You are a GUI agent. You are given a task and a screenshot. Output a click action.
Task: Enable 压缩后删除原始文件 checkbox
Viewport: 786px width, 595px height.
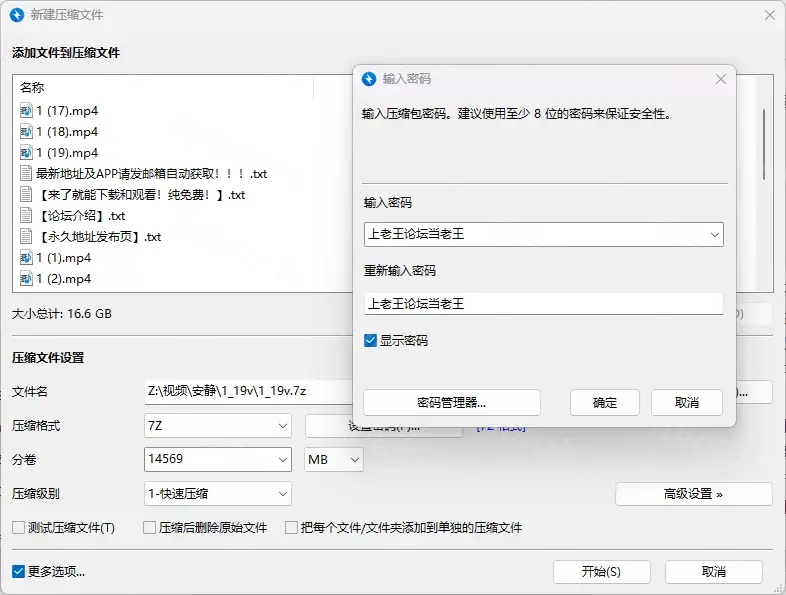(149, 527)
